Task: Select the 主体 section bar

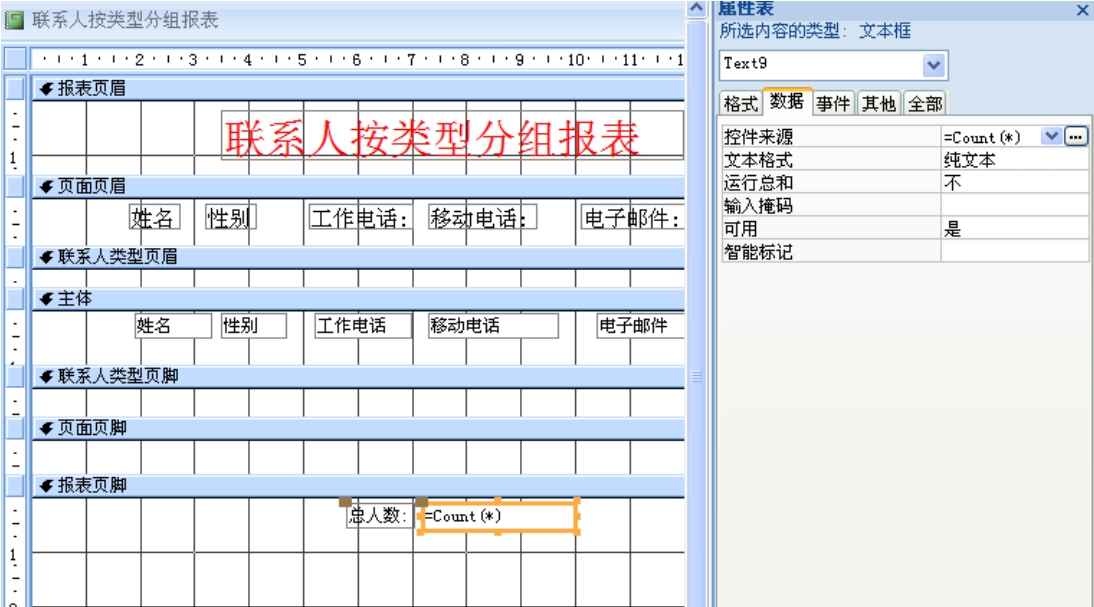Action: [358, 299]
